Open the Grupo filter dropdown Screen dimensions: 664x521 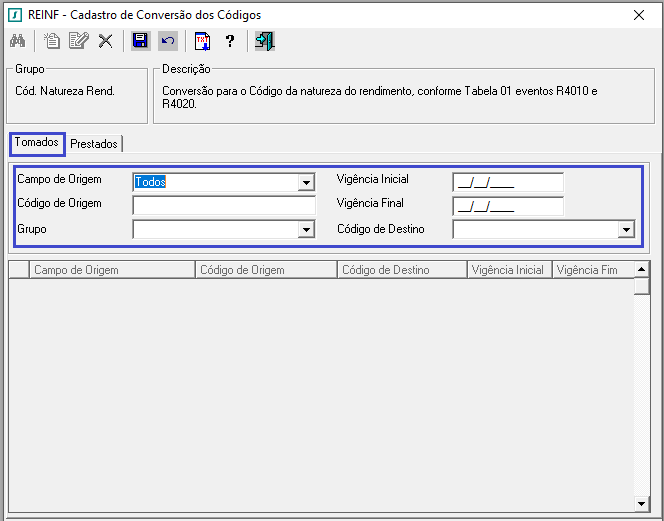(x=306, y=230)
